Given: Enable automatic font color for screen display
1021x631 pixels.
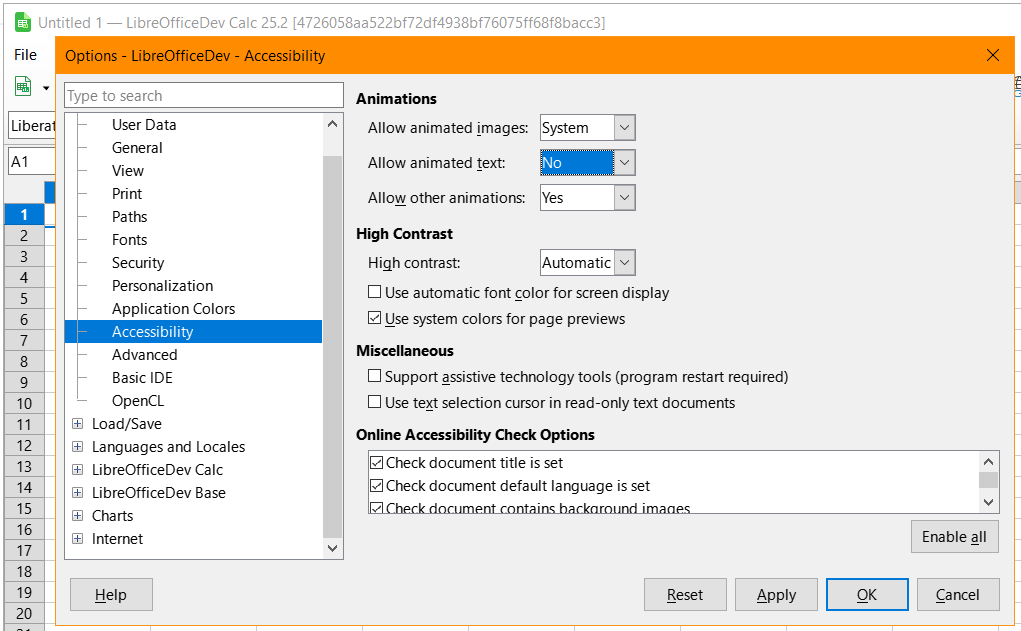Looking at the screenshot, I should (x=374, y=292).
